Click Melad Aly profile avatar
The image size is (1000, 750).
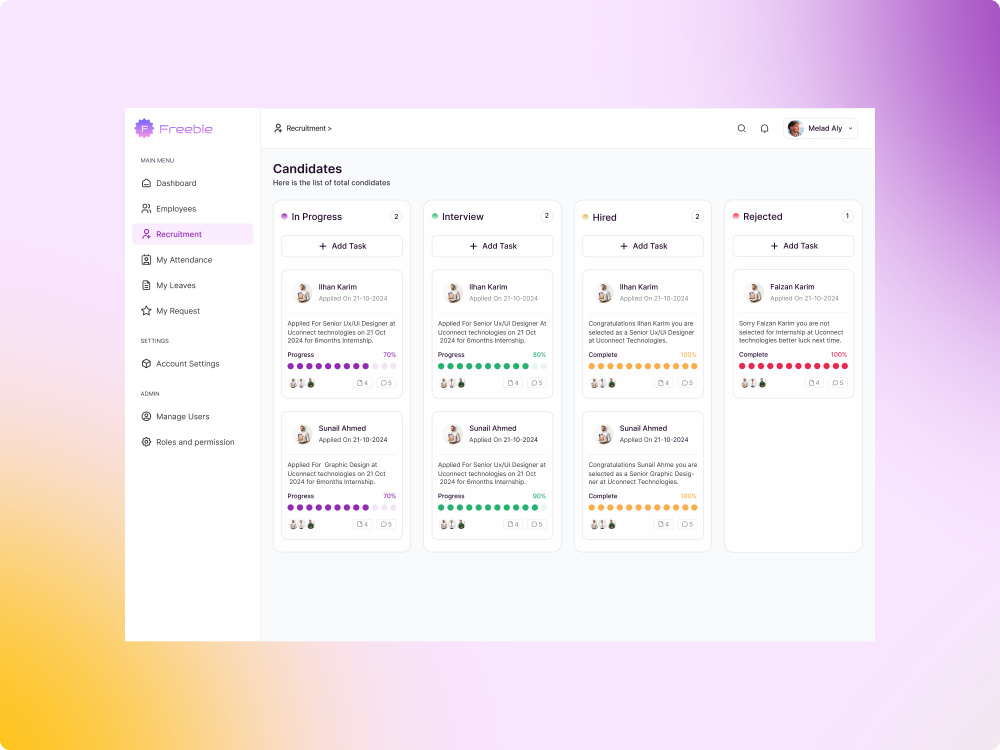tap(795, 128)
